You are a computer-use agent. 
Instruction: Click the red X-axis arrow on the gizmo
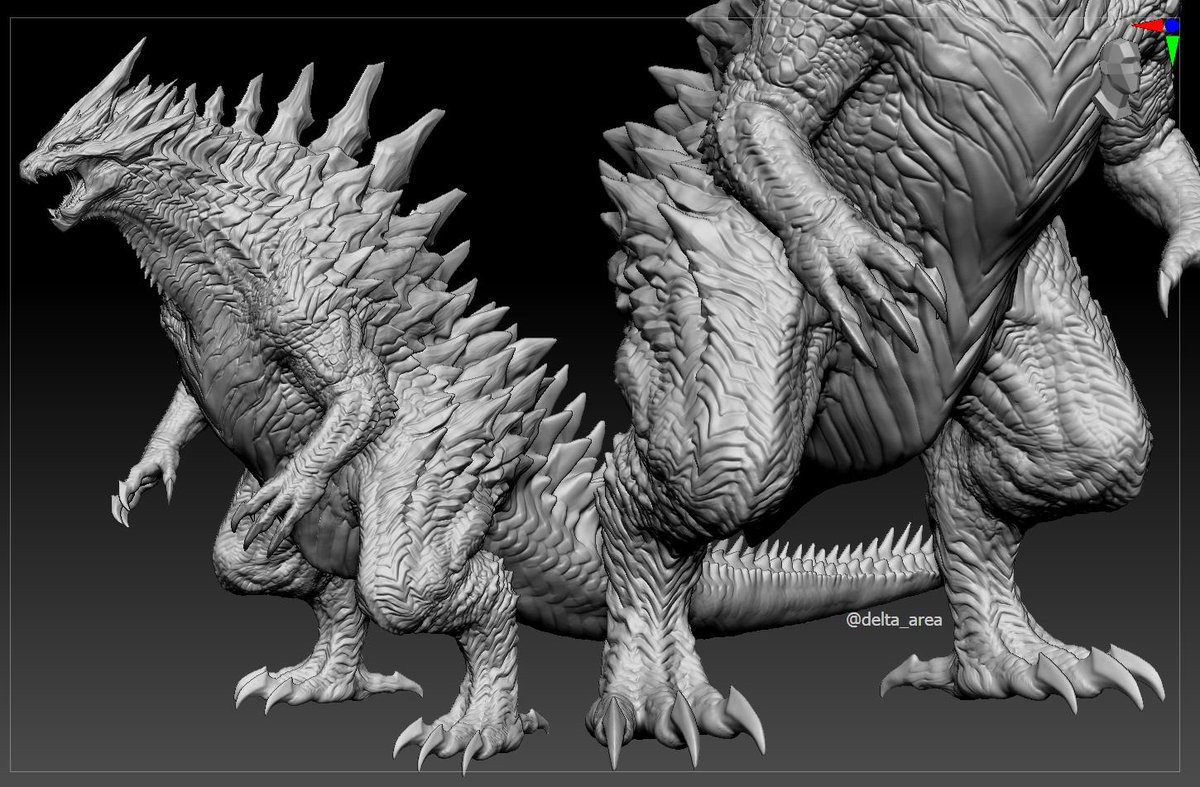tap(1148, 26)
